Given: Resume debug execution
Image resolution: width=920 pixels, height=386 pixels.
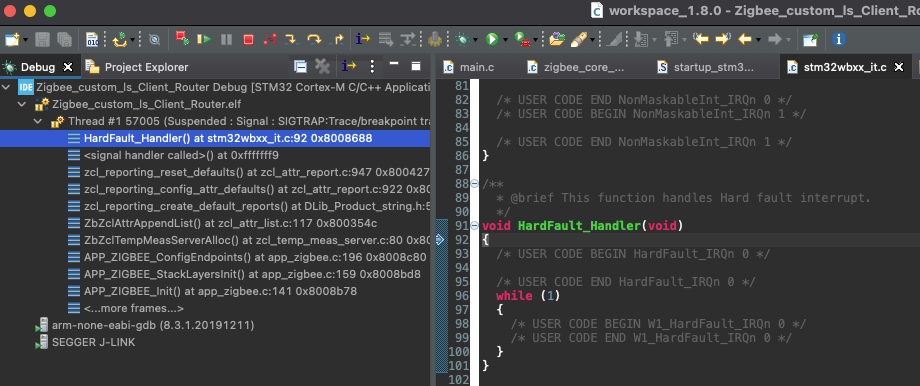Looking at the screenshot, I should tap(204, 39).
